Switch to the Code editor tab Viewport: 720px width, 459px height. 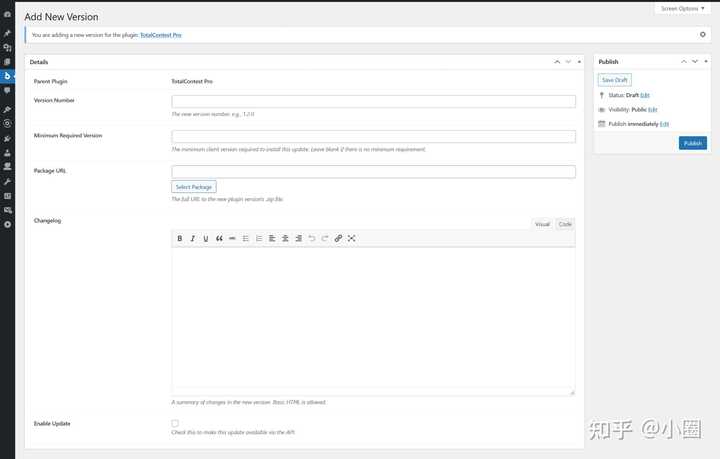click(x=565, y=224)
